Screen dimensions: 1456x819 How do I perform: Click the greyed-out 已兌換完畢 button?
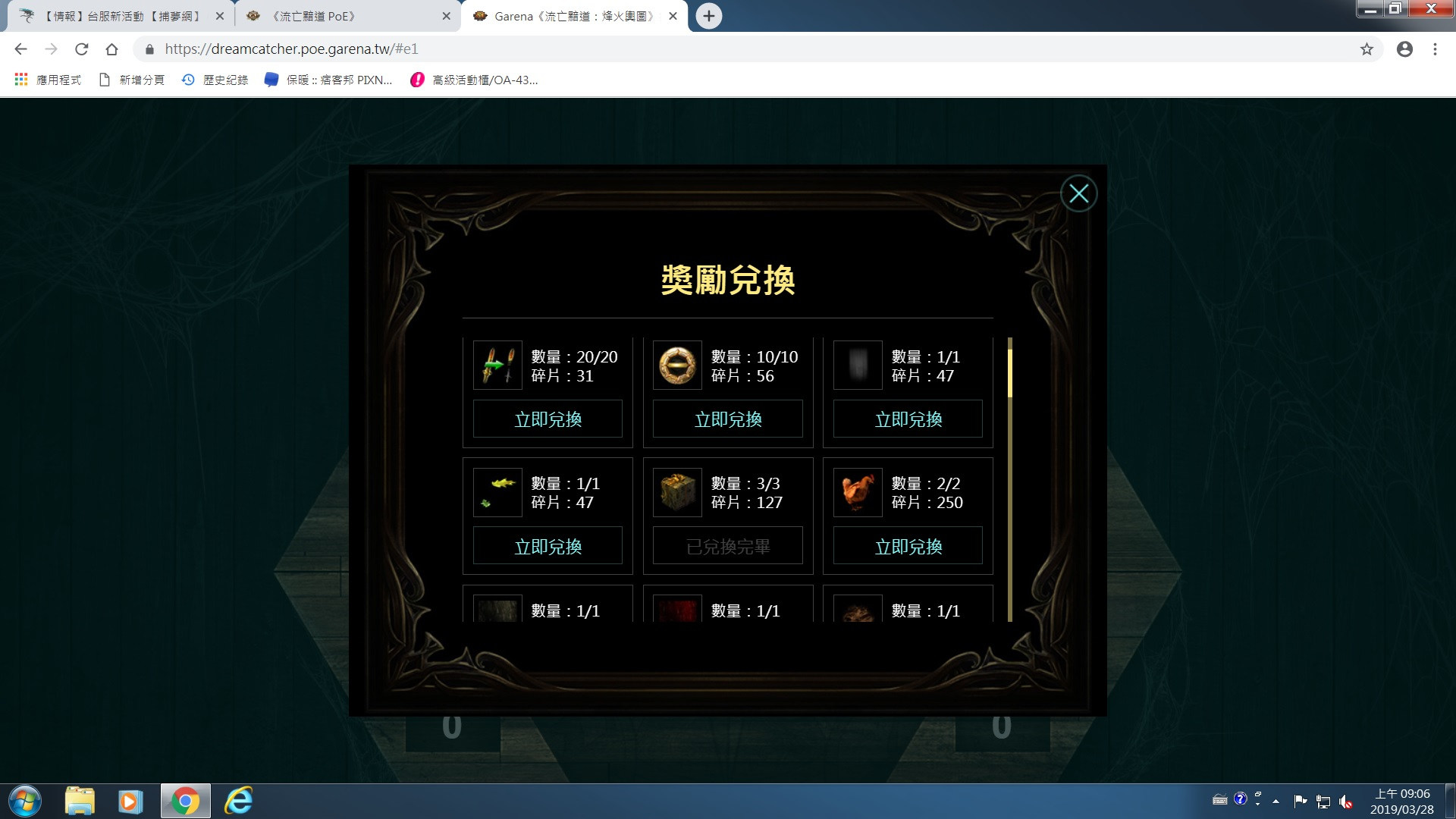click(728, 546)
